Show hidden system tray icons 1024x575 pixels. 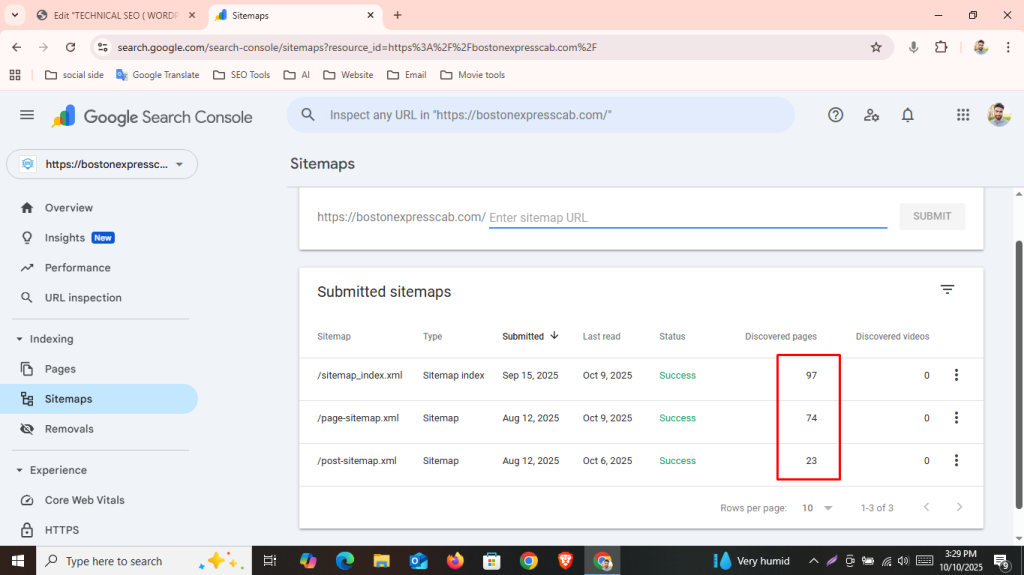tap(813, 561)
